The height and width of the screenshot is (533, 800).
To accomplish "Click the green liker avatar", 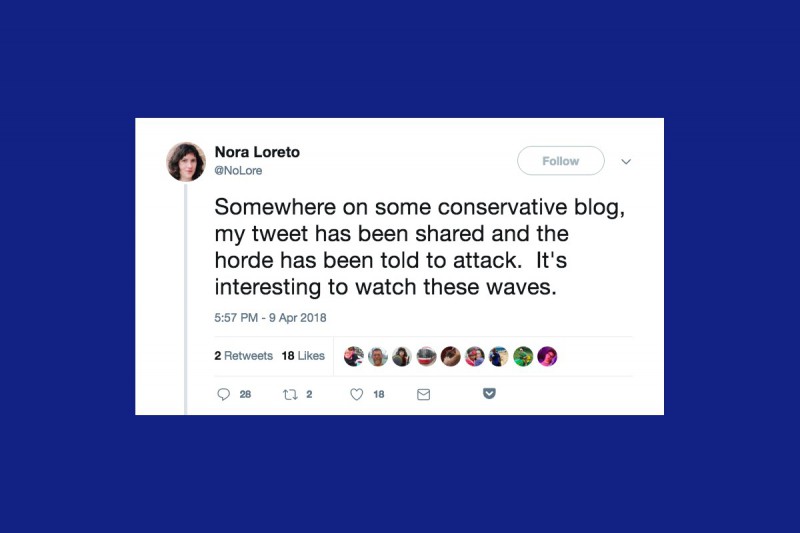I will point(523,357).
